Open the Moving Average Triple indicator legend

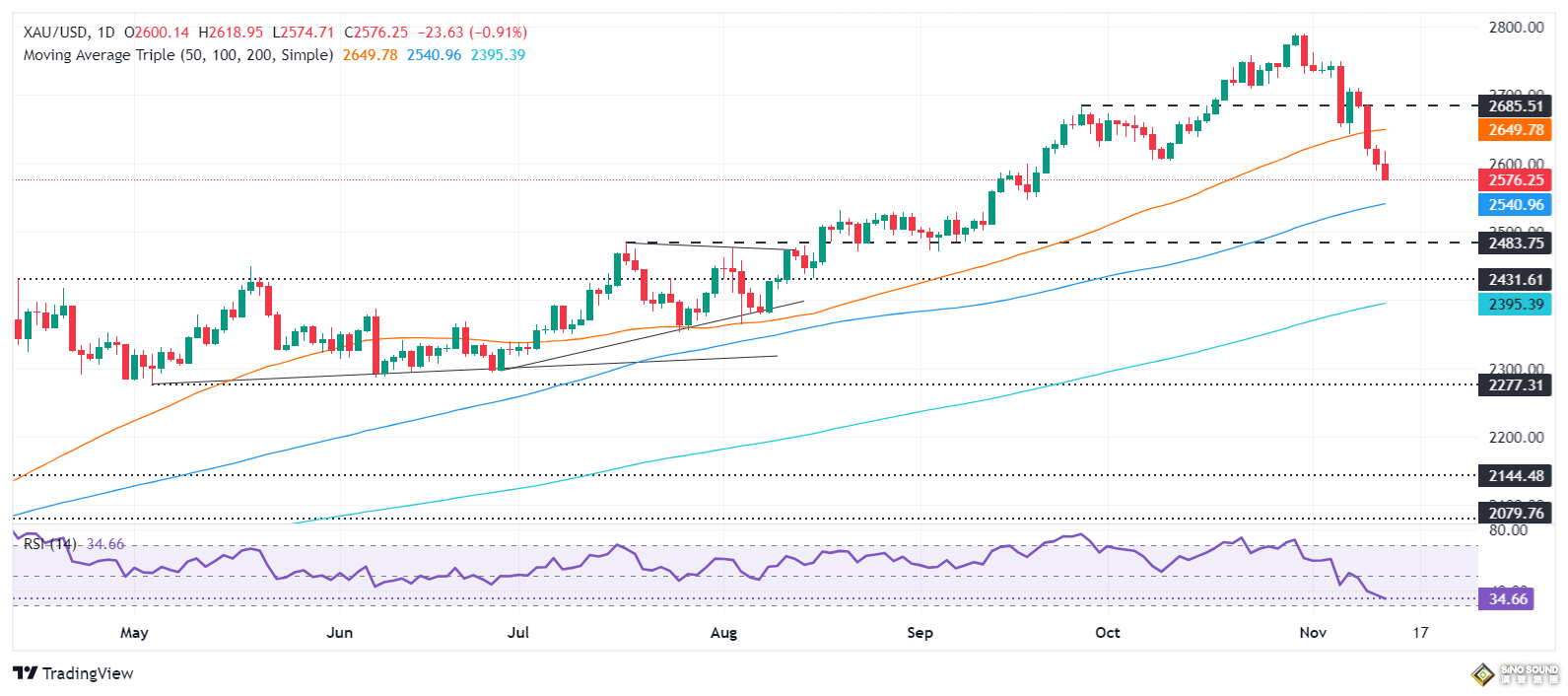click(x=177, y=55)
